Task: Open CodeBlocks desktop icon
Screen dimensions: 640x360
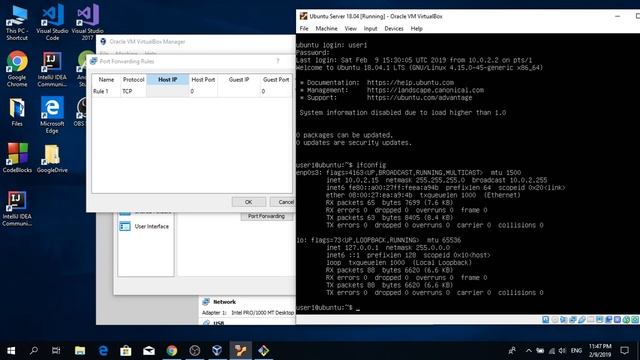Action: coord(17,158)
